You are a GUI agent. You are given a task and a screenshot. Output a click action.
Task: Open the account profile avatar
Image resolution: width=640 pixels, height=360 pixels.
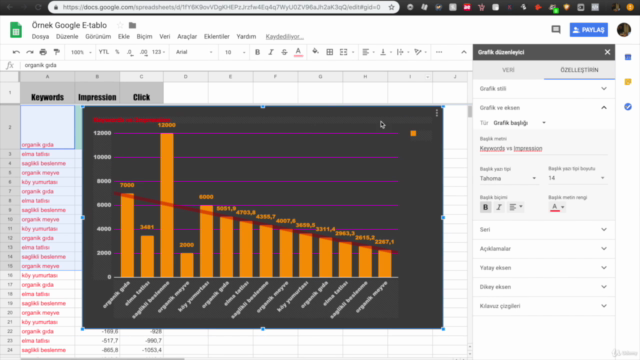pyautogui.click(x=624, y=29)
